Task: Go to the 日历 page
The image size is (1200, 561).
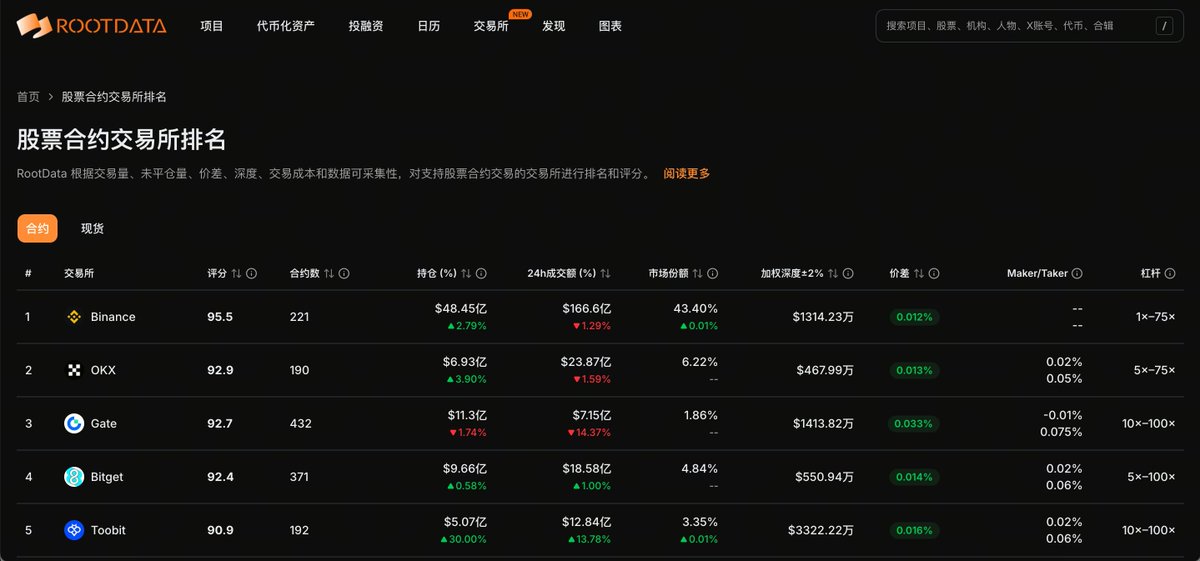Action: tap(428, 26)
